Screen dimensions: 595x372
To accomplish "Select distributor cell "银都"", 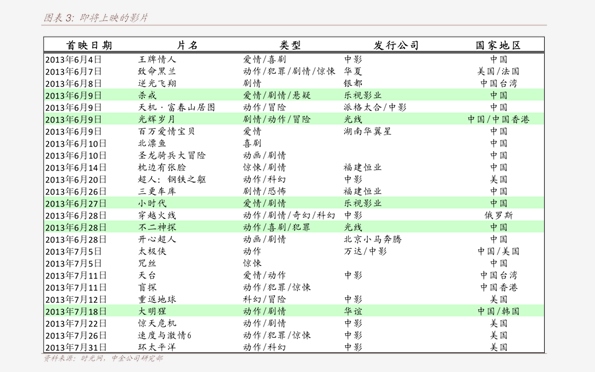I will click(353, 83).
